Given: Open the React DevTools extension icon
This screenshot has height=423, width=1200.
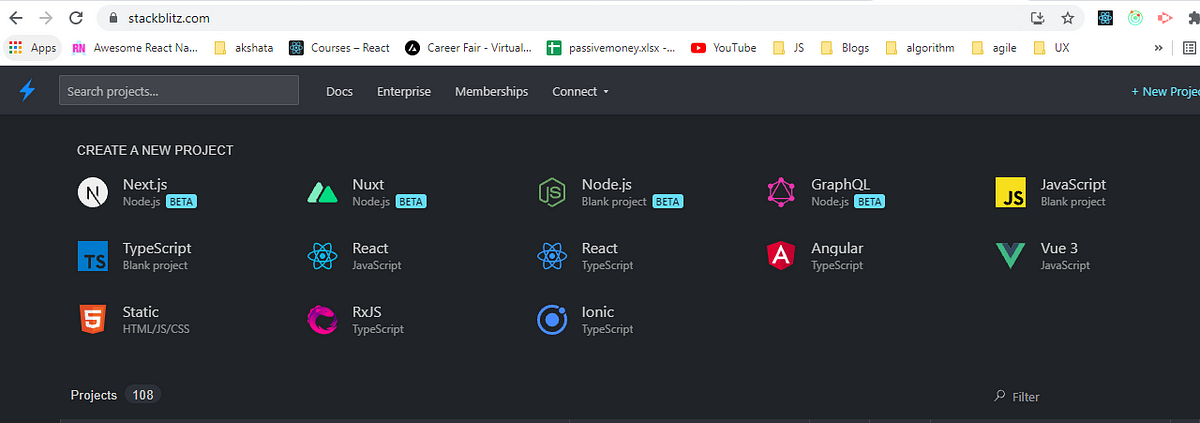Looking at the screenshot, I should (x=1105, y=18).
